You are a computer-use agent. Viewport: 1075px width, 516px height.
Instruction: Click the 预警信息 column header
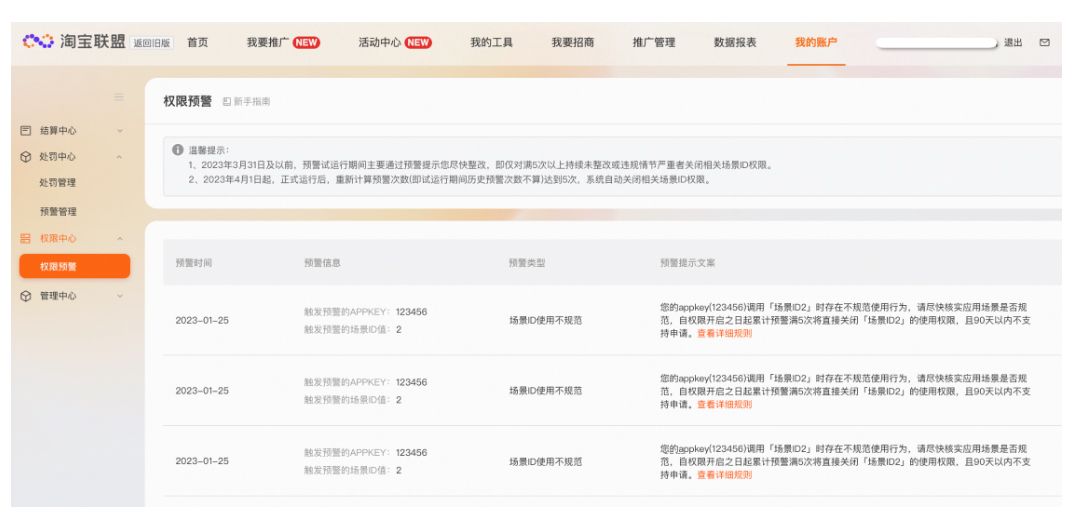coord(322,262)
